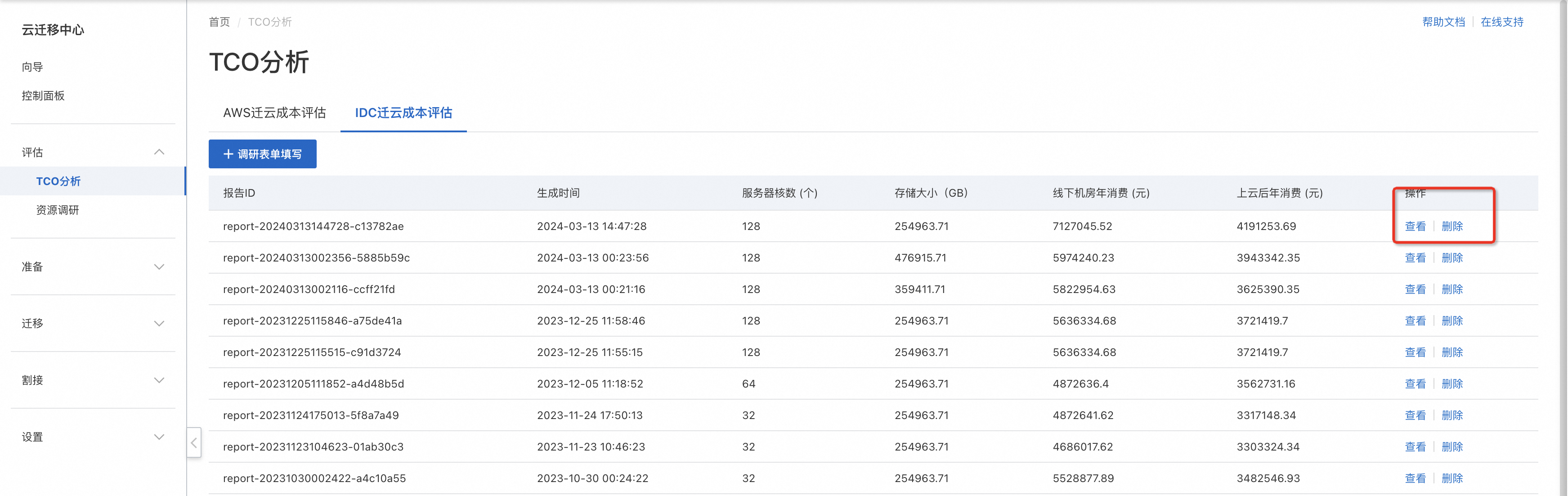Click the timestamp 2023-11-24 17:50:13
1568x496 pixels.
tap(590, 415)
